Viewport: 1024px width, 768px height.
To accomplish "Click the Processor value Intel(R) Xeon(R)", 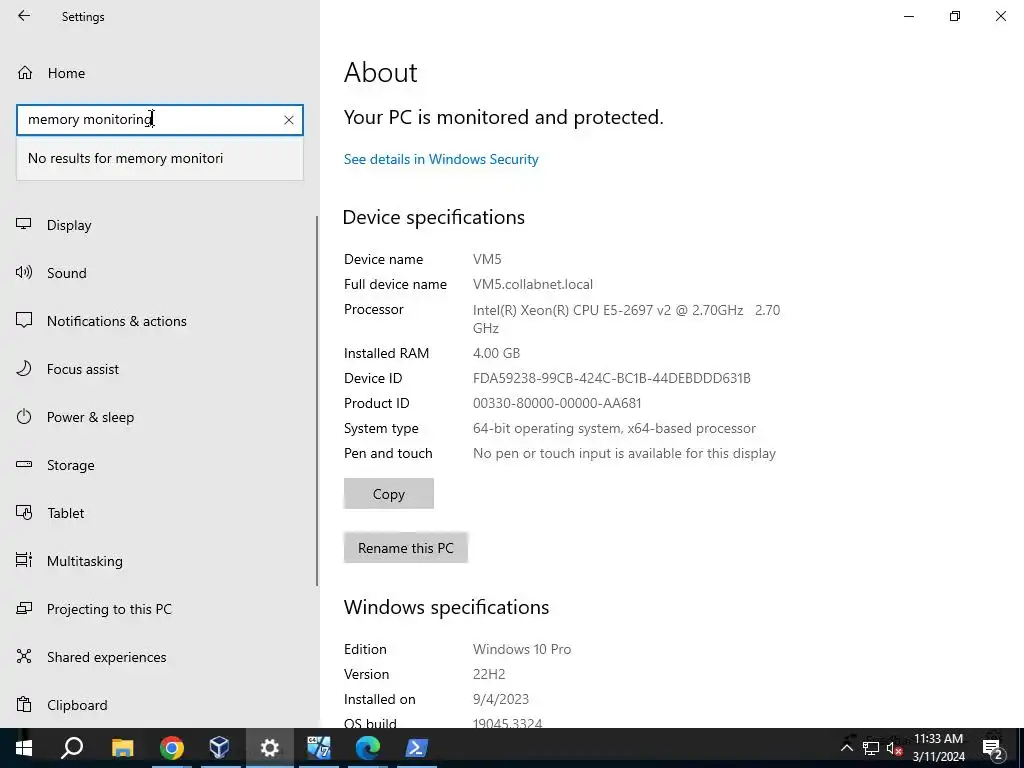I will [x=626, y=319].
